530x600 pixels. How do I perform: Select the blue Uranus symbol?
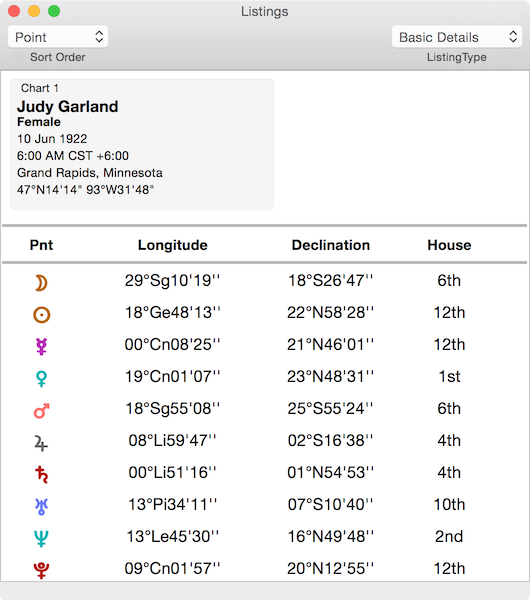pos(41,507)
